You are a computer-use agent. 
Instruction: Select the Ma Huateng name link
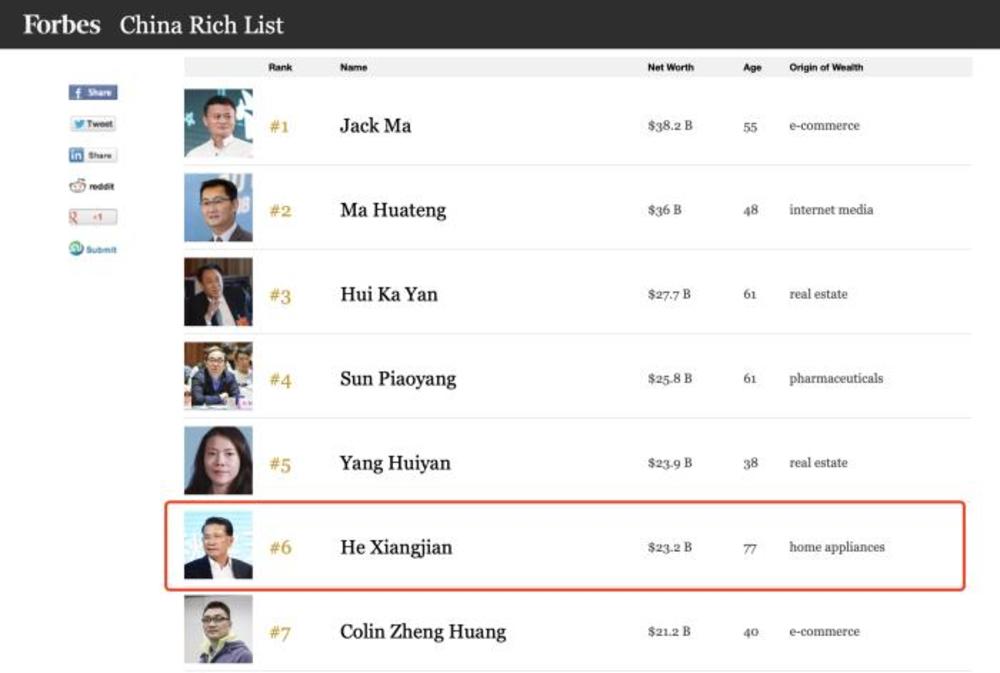393,211
